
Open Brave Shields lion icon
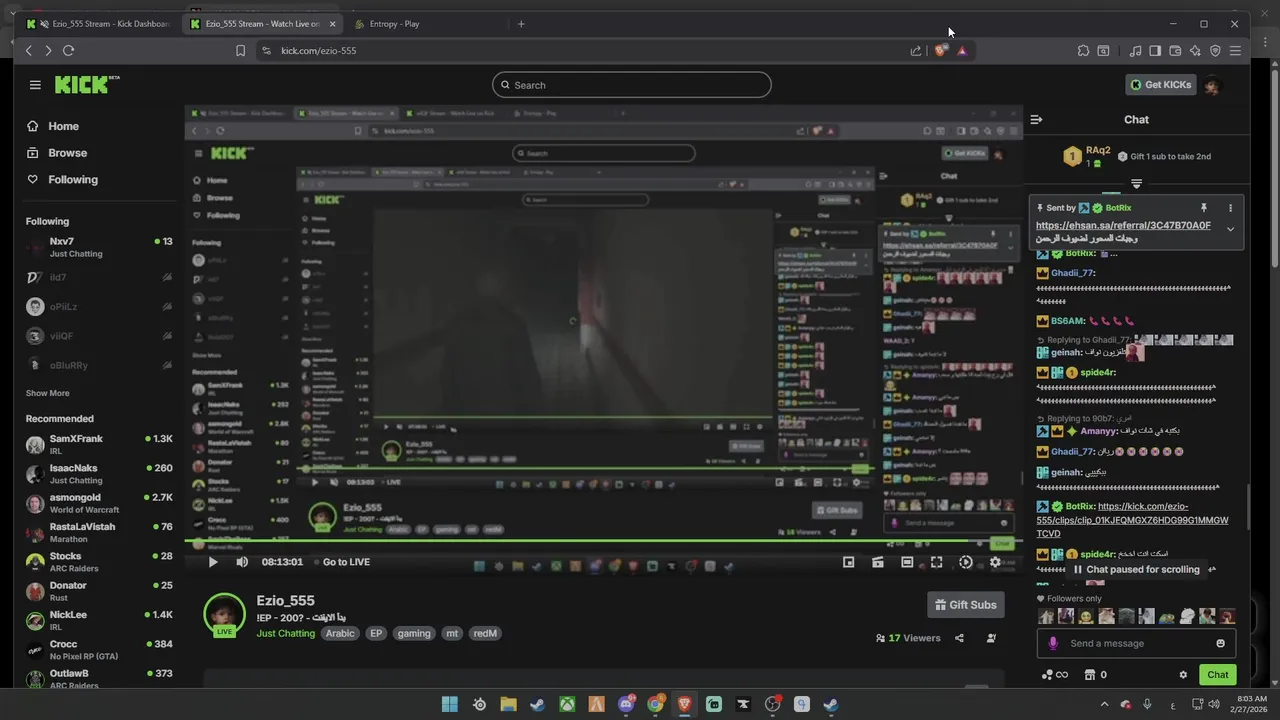tap(940, 50)
